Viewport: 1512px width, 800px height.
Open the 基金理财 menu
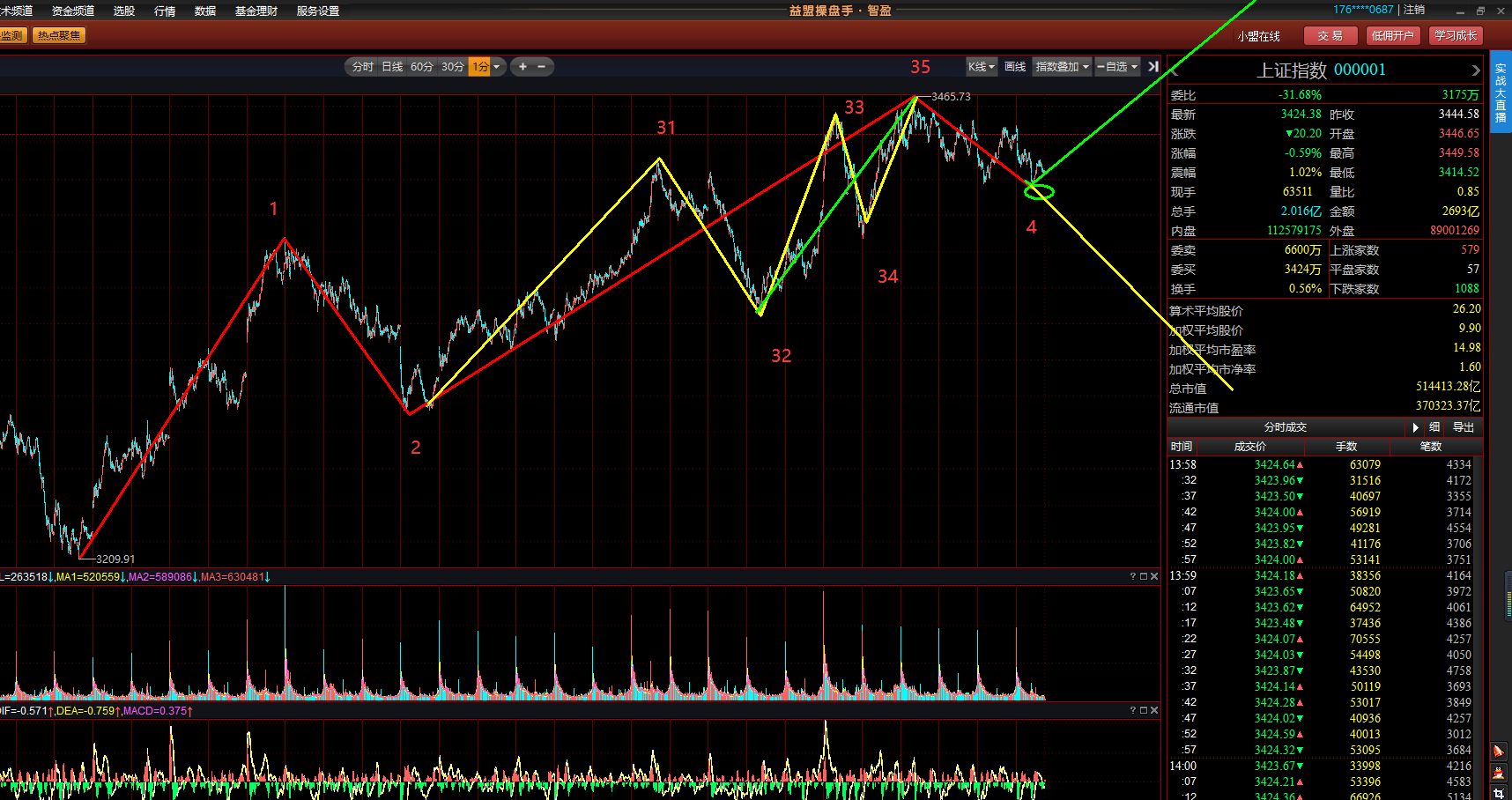pyautogui.click(x=256, y=11)
